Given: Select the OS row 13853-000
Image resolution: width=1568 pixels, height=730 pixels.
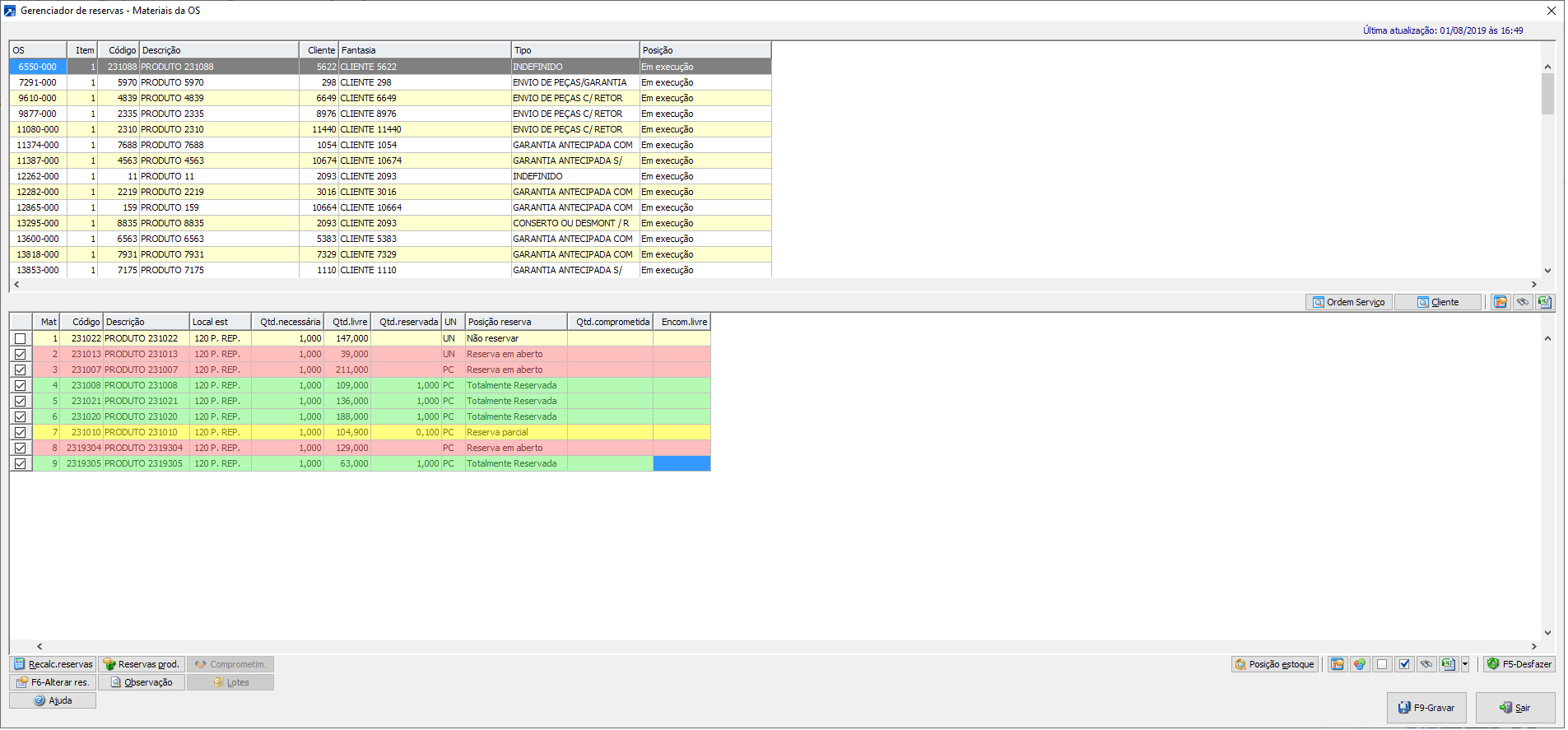Looking at the screenshot, I should pos(390,270).
